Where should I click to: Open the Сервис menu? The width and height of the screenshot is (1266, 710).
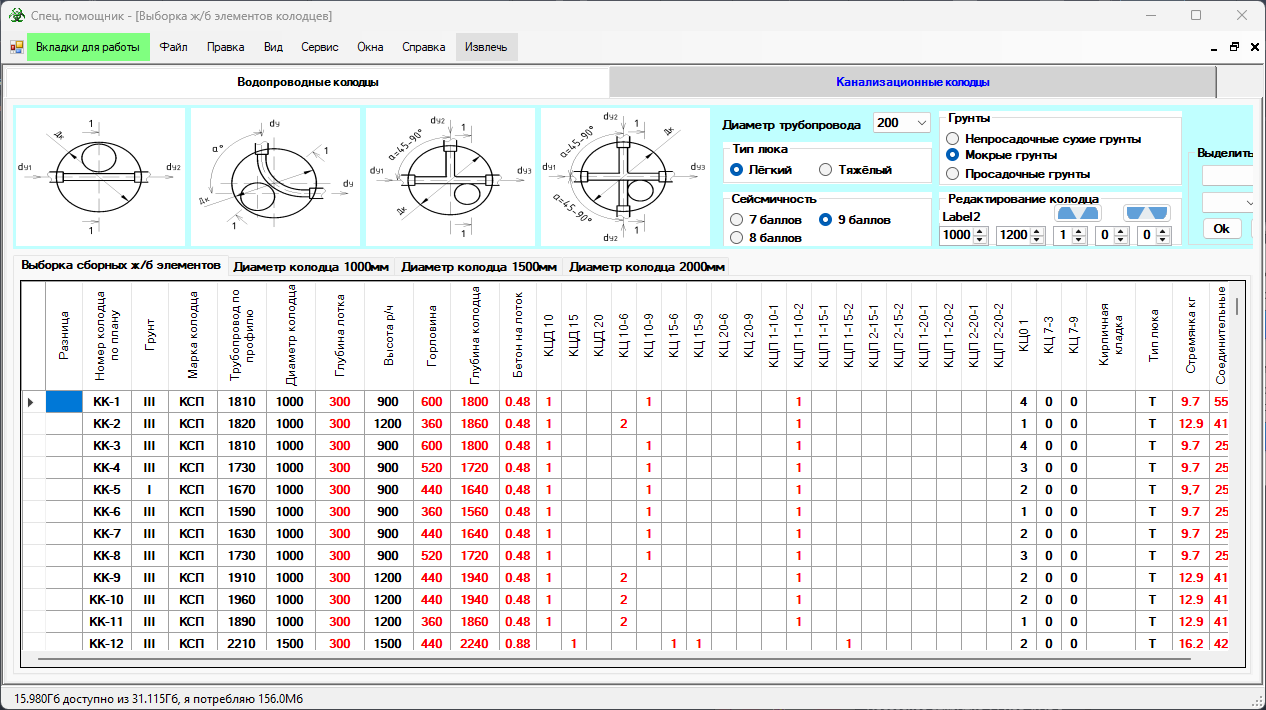click(319, 47)
